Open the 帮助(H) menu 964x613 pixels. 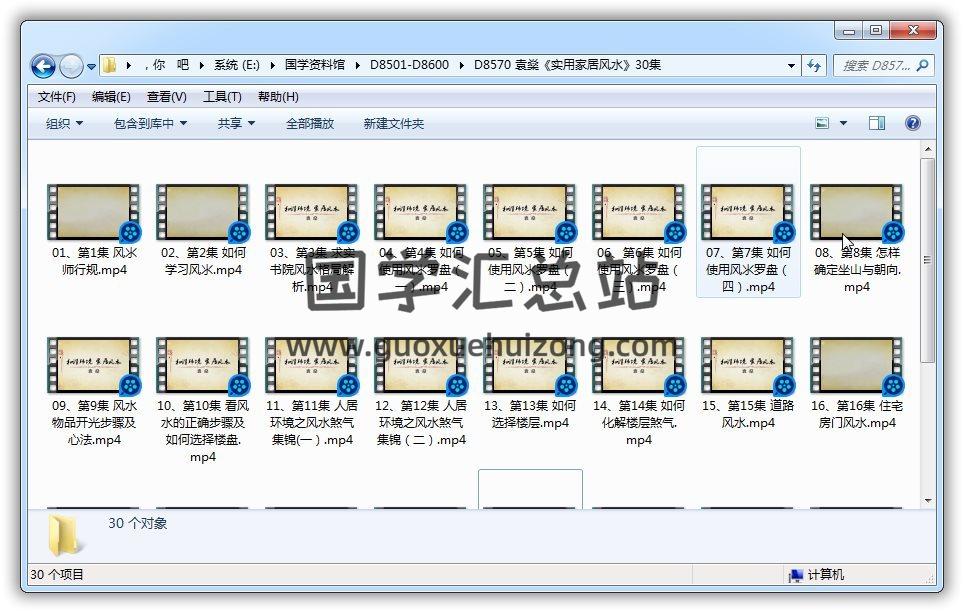click(278, 97)
